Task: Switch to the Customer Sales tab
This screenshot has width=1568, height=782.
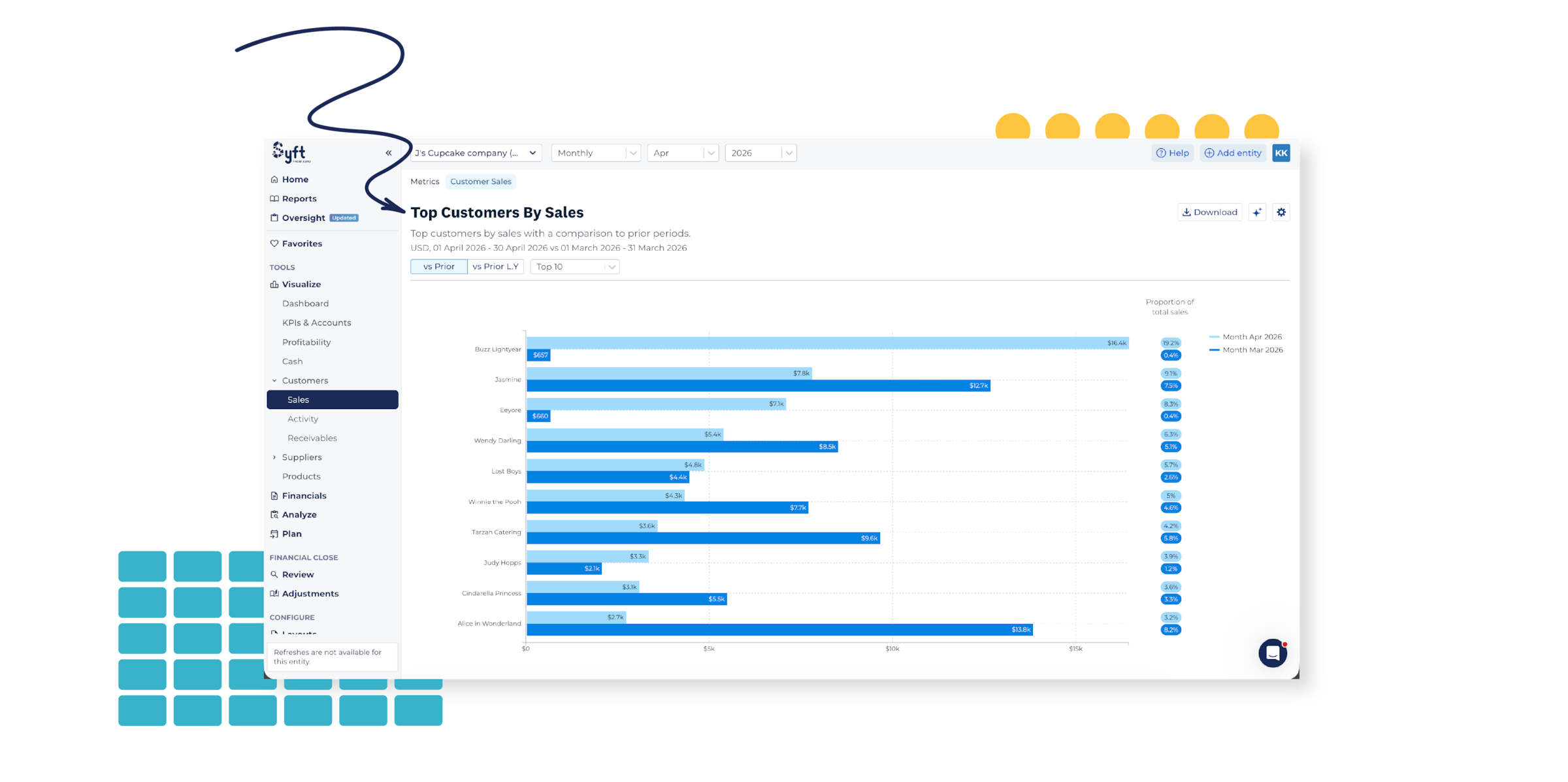Action: click(481, 182)
